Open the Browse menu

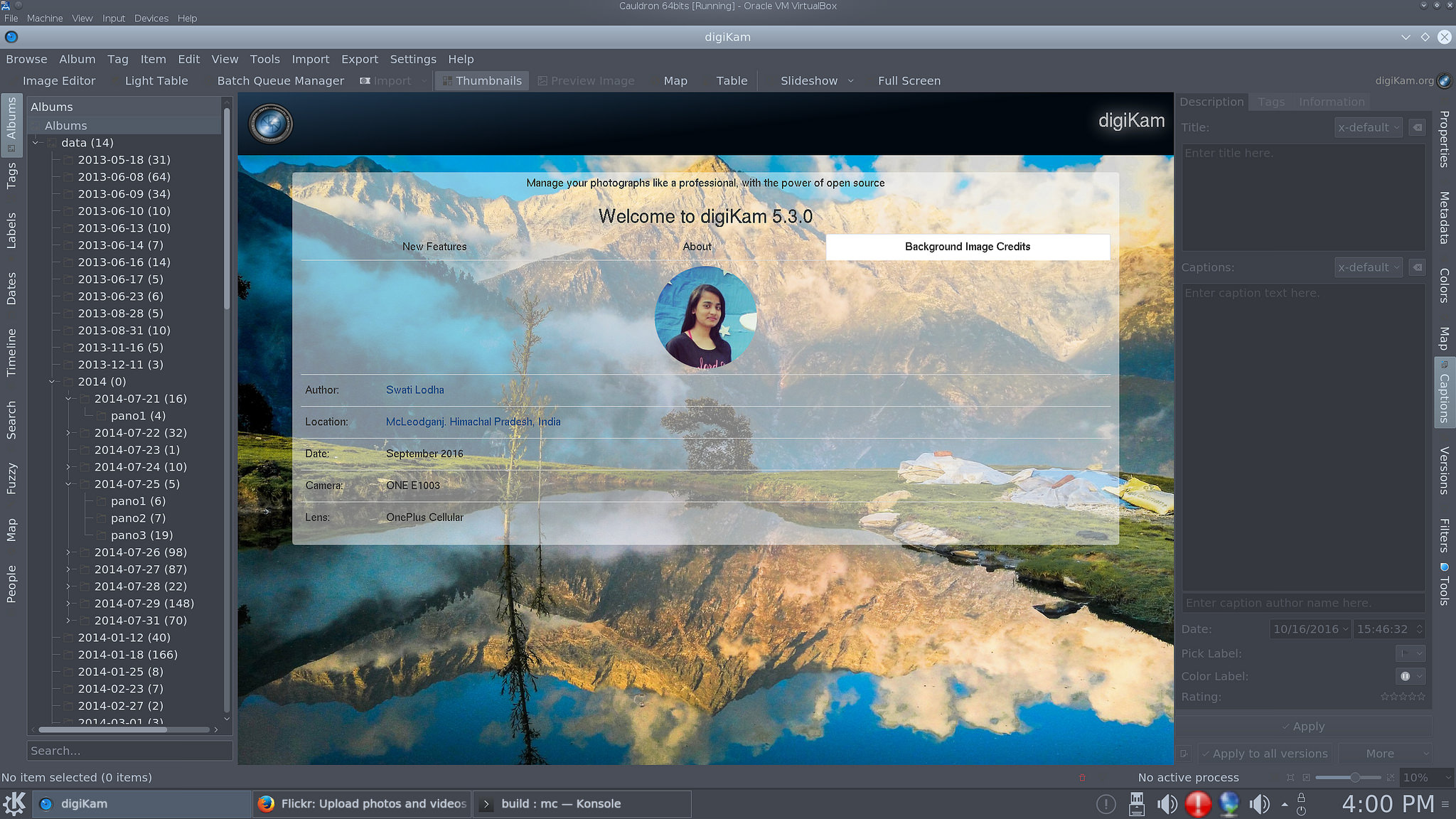26,59
